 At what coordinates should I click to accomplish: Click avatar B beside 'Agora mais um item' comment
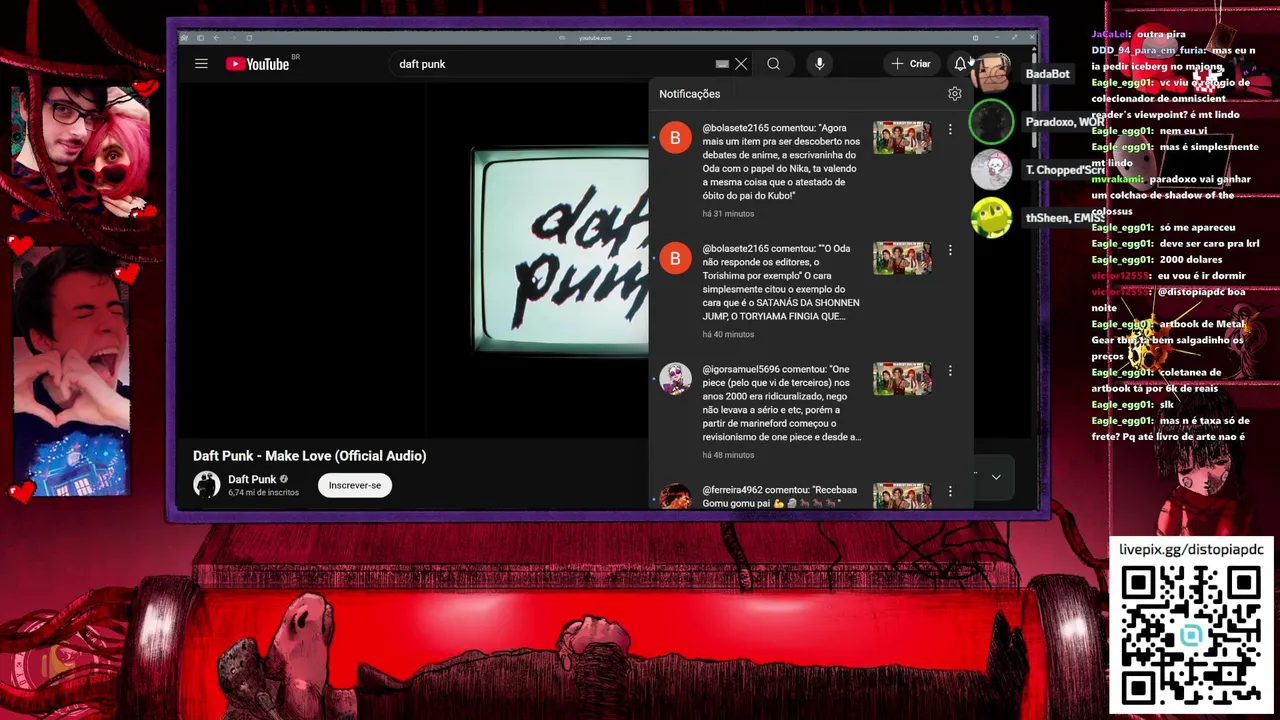pos(675,138)
